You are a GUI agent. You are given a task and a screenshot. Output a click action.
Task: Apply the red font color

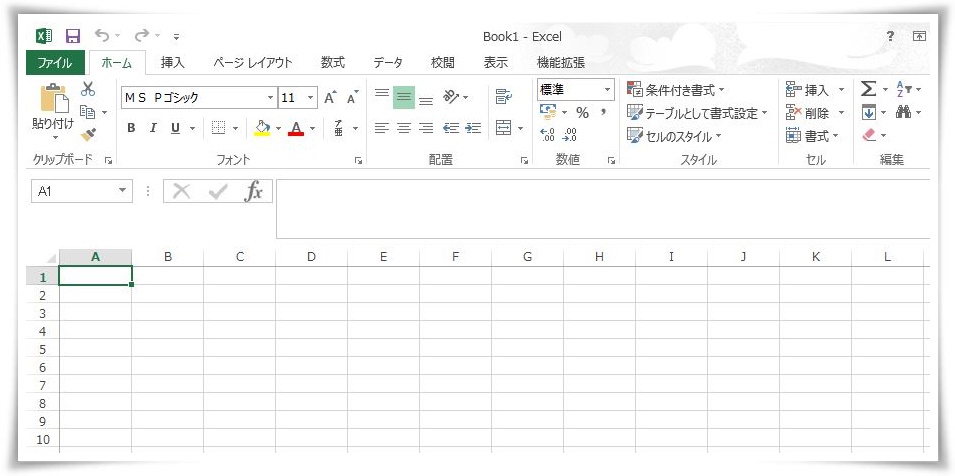(296, 128)
